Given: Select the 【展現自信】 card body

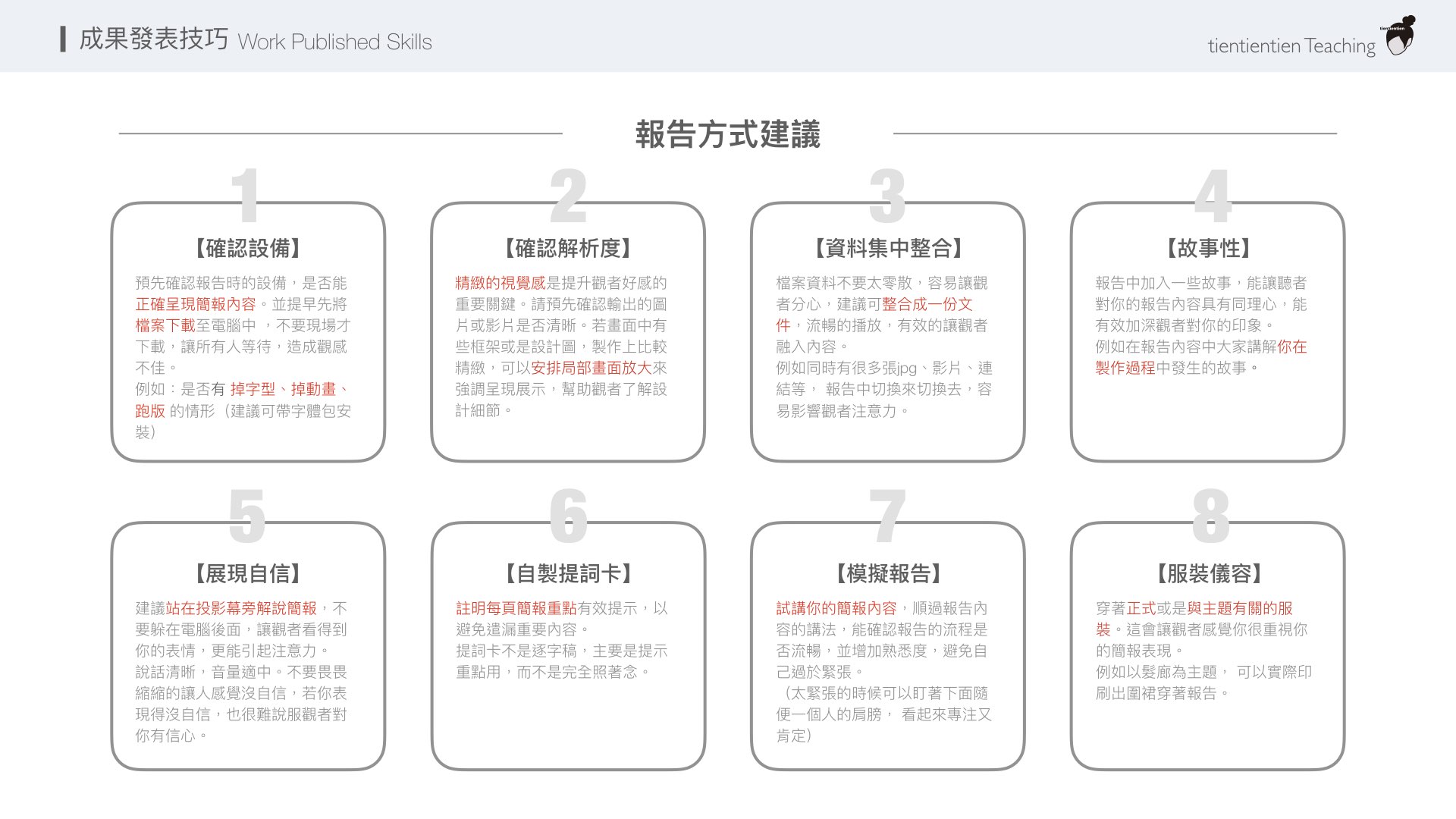Looking at the screenshot, I should [x=240, y=671].
